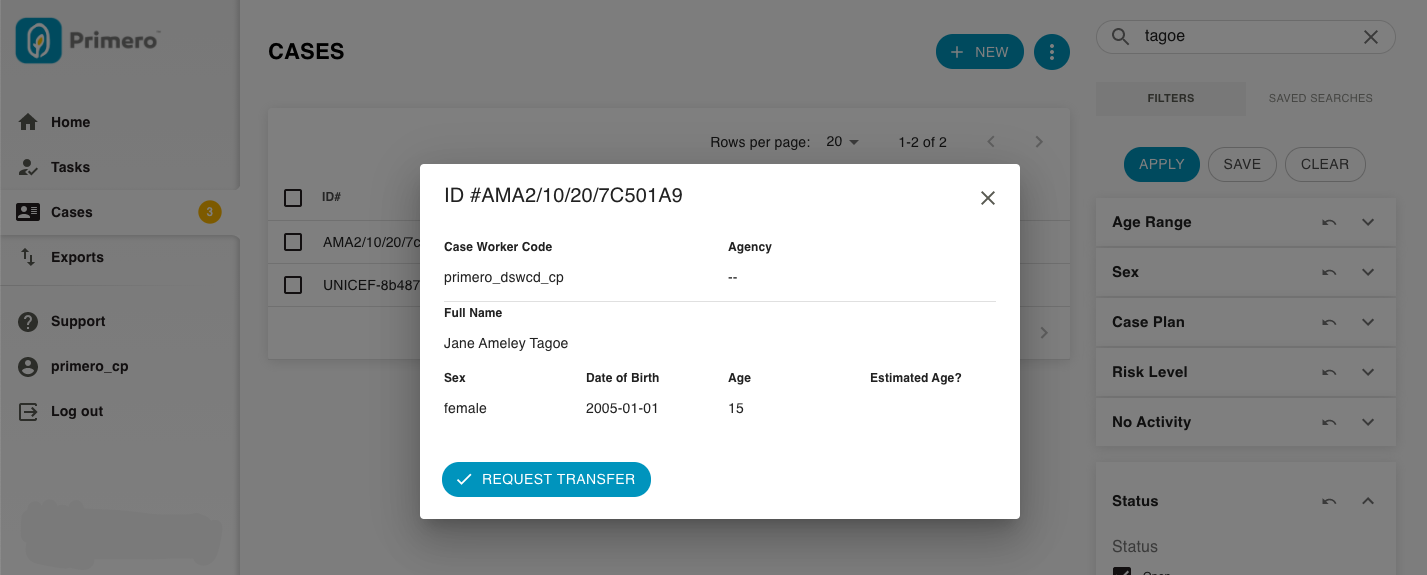This screenshot has width=1427, height=575.
Task: Expand the Risk Level filter
Action: pos(1369,372)
